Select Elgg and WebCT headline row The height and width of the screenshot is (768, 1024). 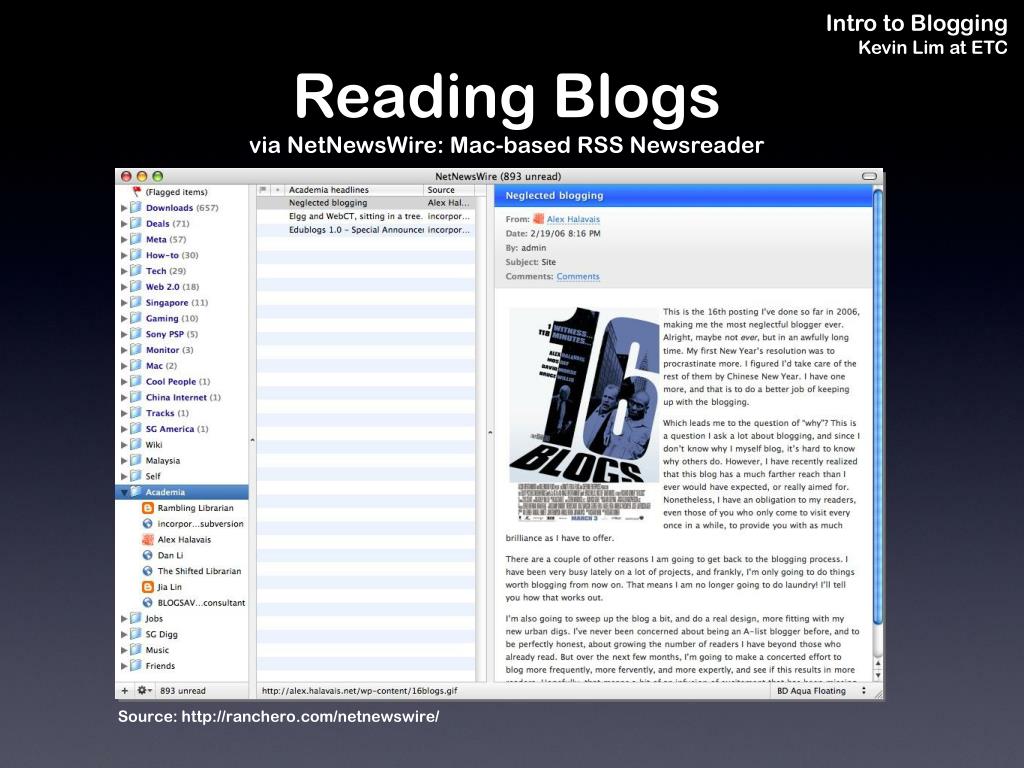point(366,216)
